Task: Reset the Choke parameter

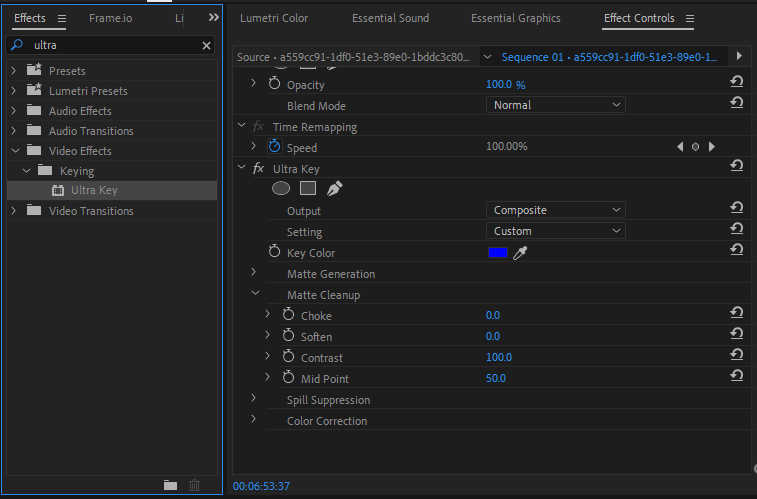Action: (736, 312)
